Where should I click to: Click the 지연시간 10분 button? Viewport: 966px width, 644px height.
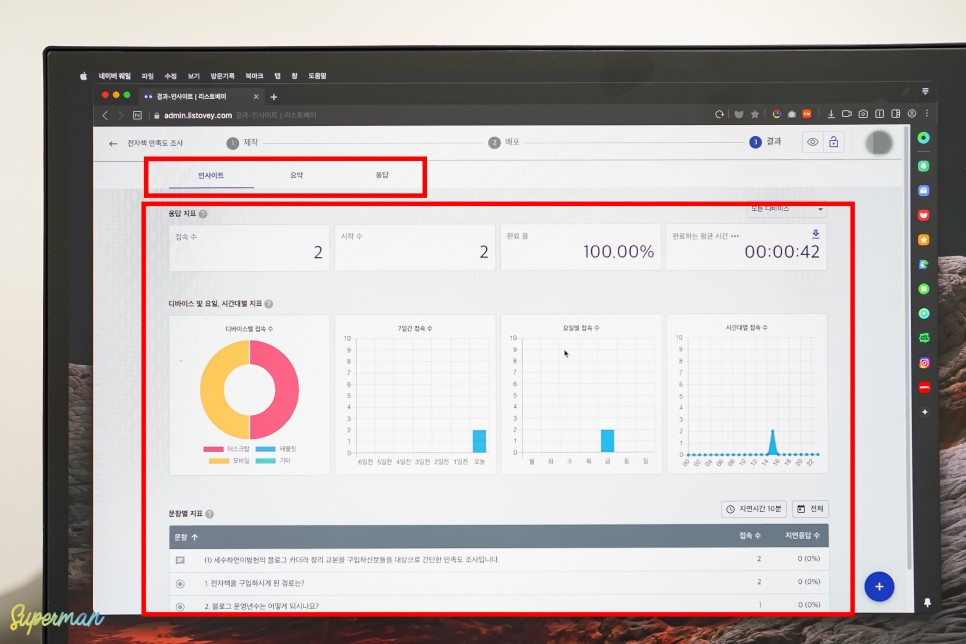(x=754, y=509)
